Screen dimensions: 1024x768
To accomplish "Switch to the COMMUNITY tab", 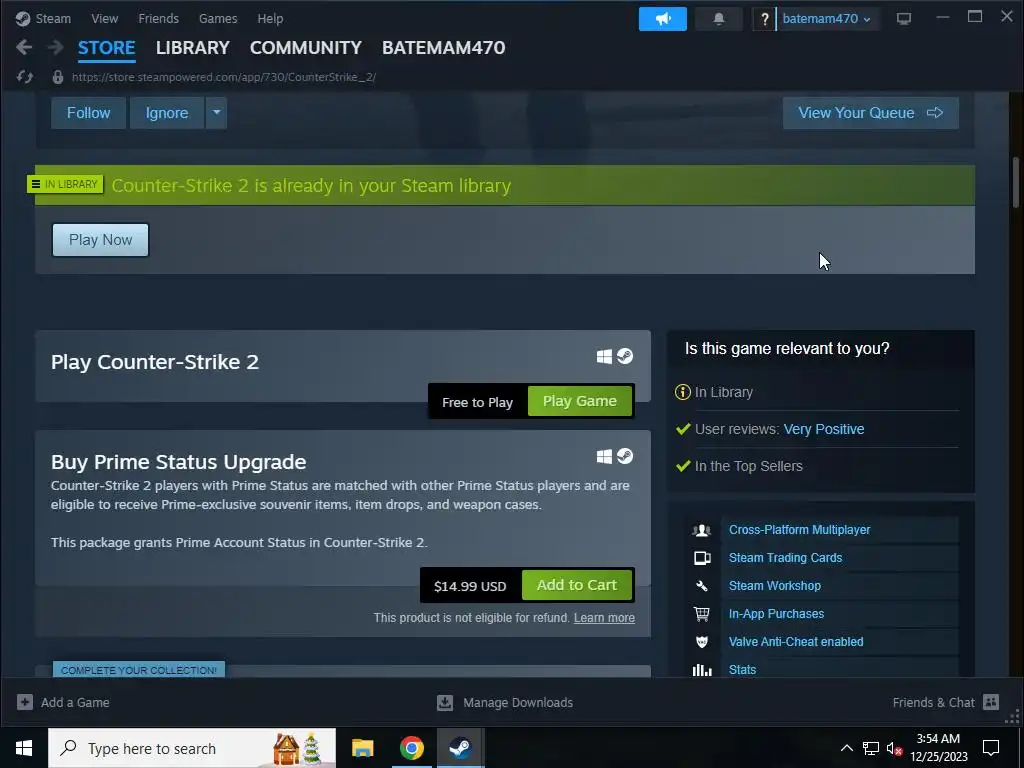I will [x=306, y=48].
